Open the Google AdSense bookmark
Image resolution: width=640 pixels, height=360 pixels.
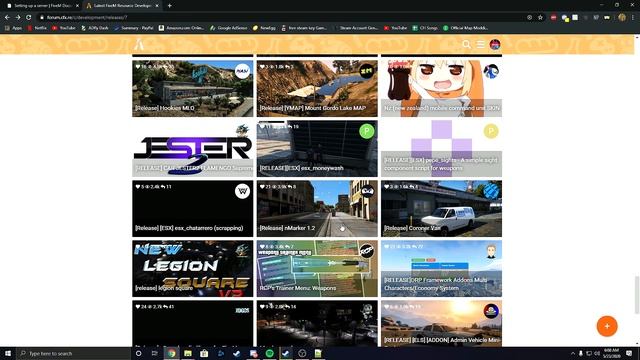(229, 28)
